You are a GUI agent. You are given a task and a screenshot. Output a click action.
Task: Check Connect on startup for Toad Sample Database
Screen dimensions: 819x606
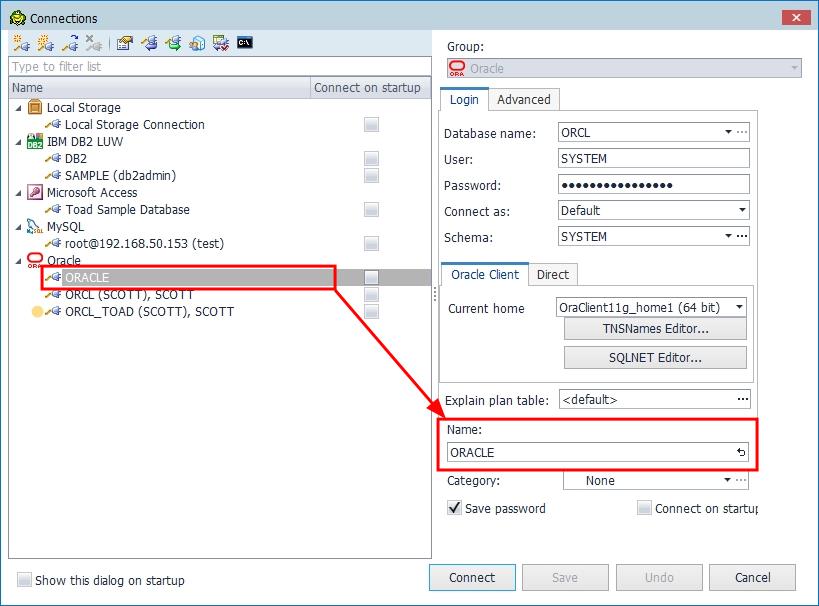click(371, 210)
